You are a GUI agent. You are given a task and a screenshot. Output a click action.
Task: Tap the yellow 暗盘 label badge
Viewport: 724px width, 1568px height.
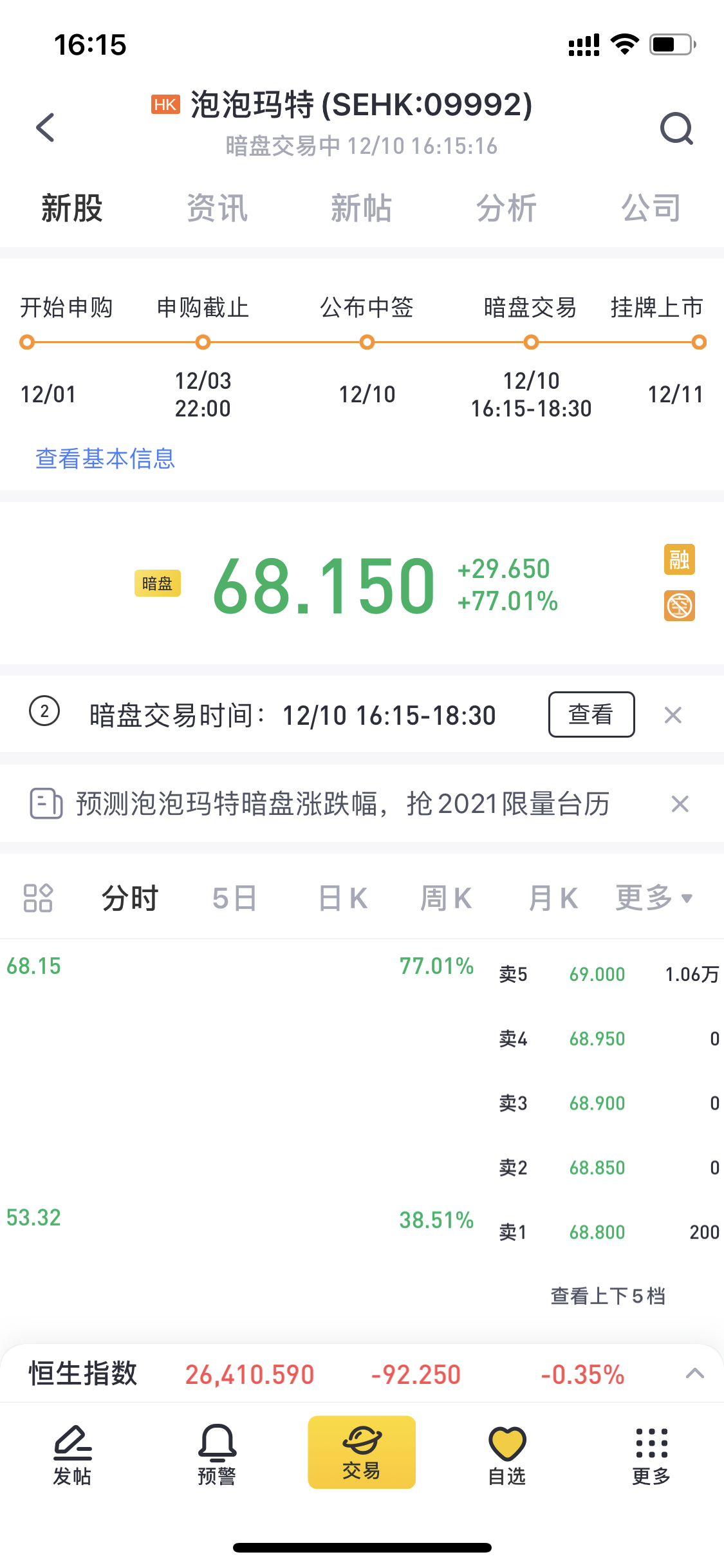(x=158, y=583)
